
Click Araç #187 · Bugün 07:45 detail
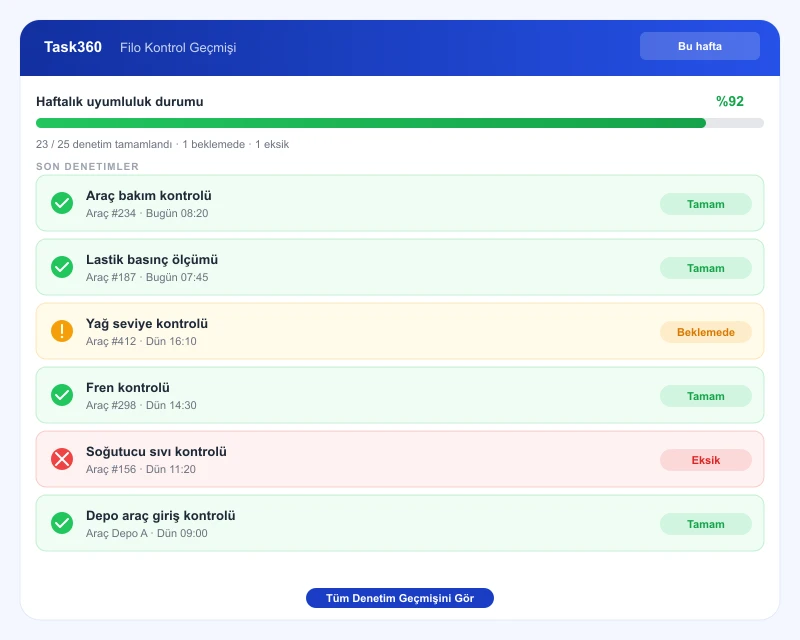click(x=147, y=277)
